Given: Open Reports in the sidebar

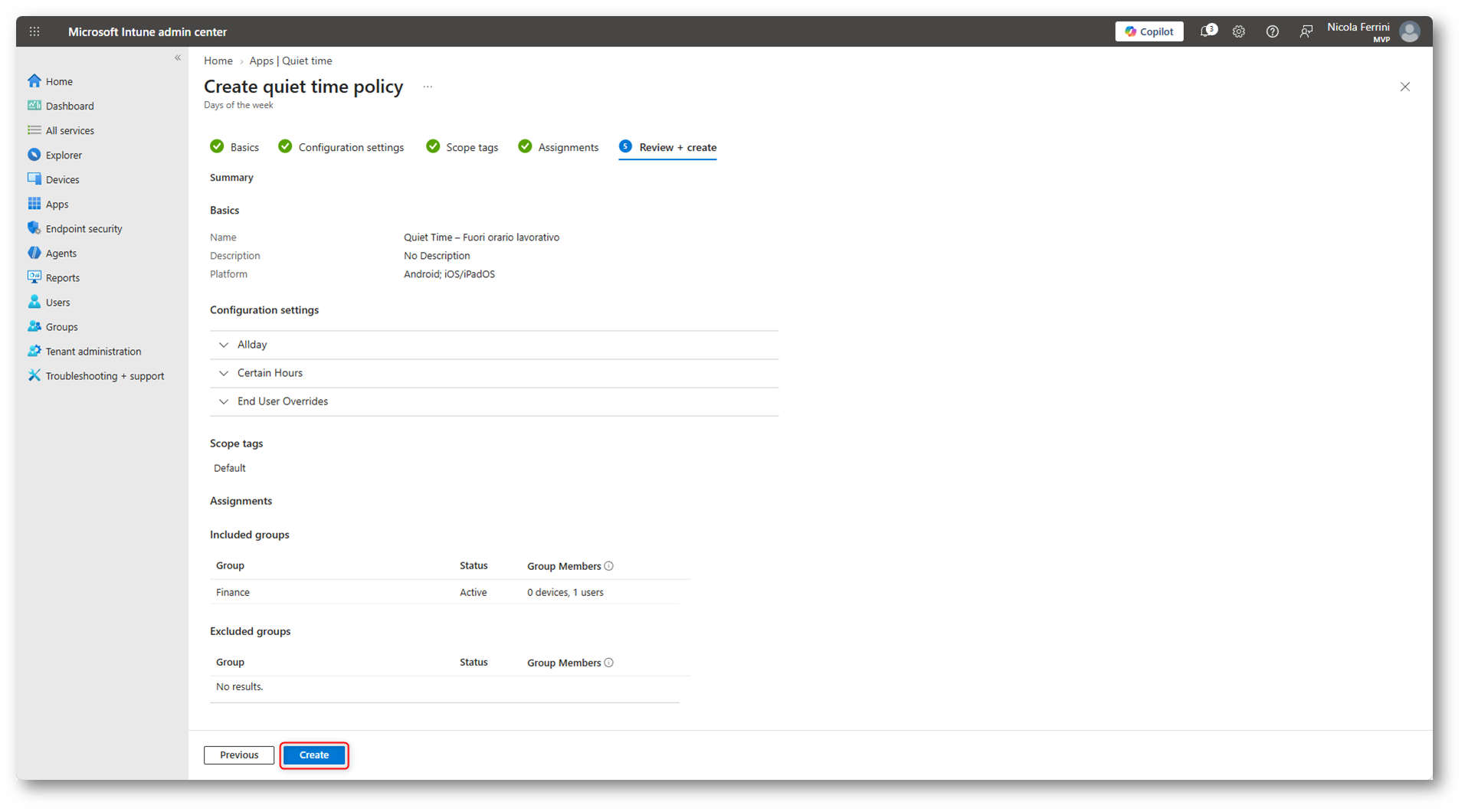Looking at the screenshot, I should (62, 277).
